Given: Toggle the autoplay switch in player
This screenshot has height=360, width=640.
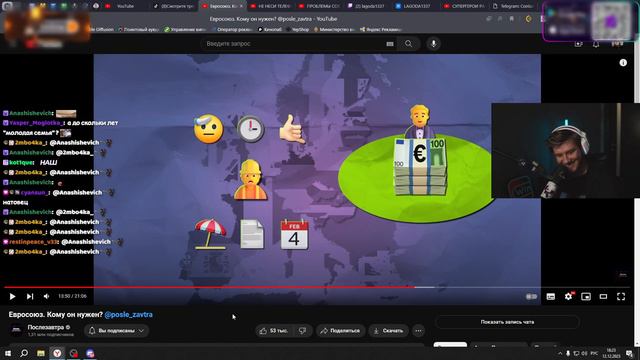Looking at the screenshot, I should click(531, 296).
